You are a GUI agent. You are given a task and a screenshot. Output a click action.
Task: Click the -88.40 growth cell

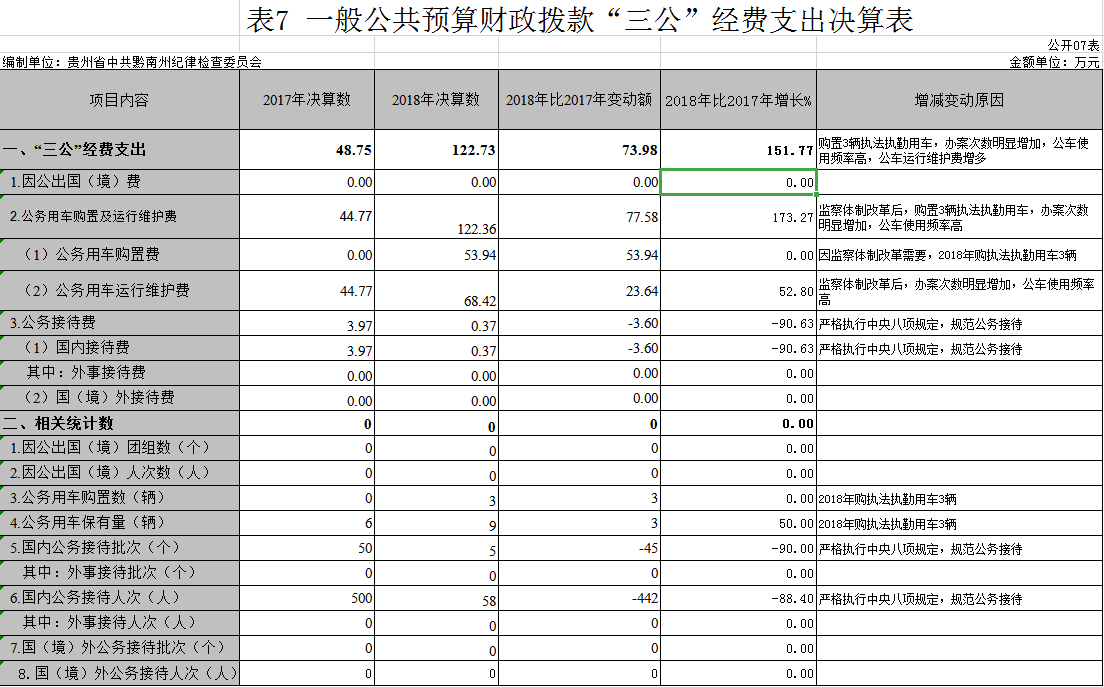(739, 598)
